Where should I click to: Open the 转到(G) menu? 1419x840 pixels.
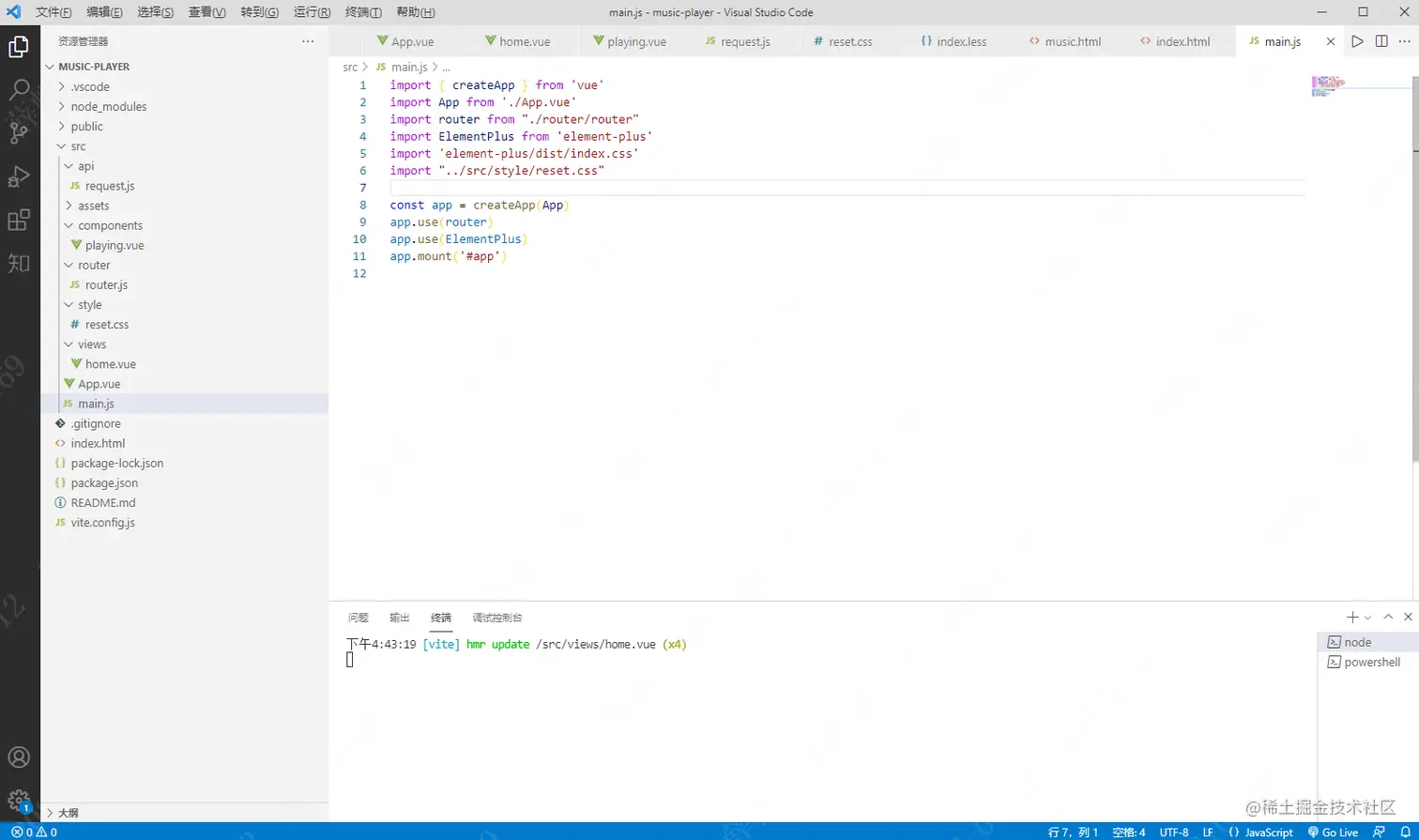pos(259,12)
